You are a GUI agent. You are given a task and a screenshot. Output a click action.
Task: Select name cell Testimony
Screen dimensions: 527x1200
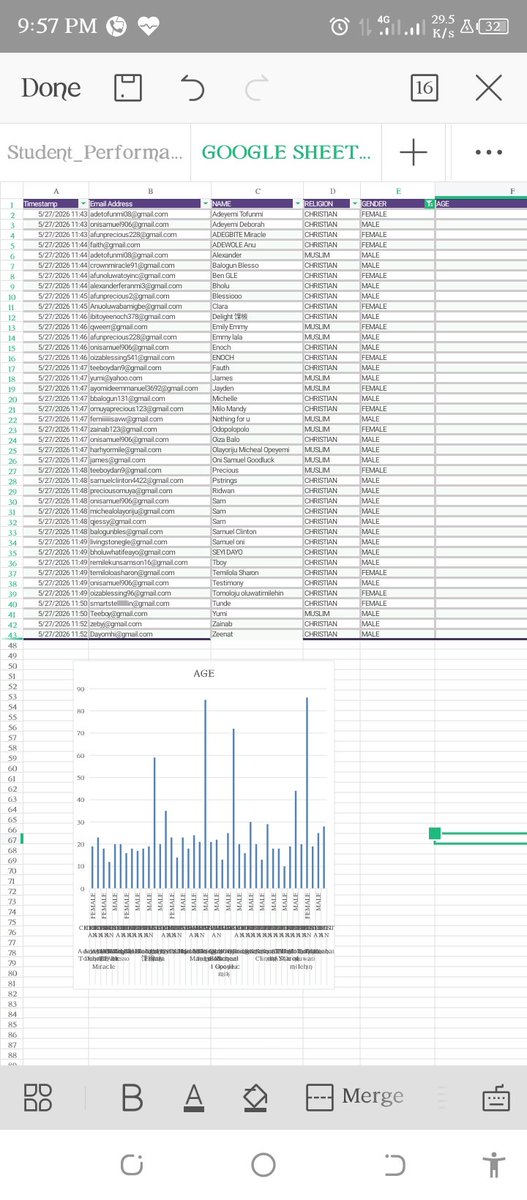pos(257,583)
